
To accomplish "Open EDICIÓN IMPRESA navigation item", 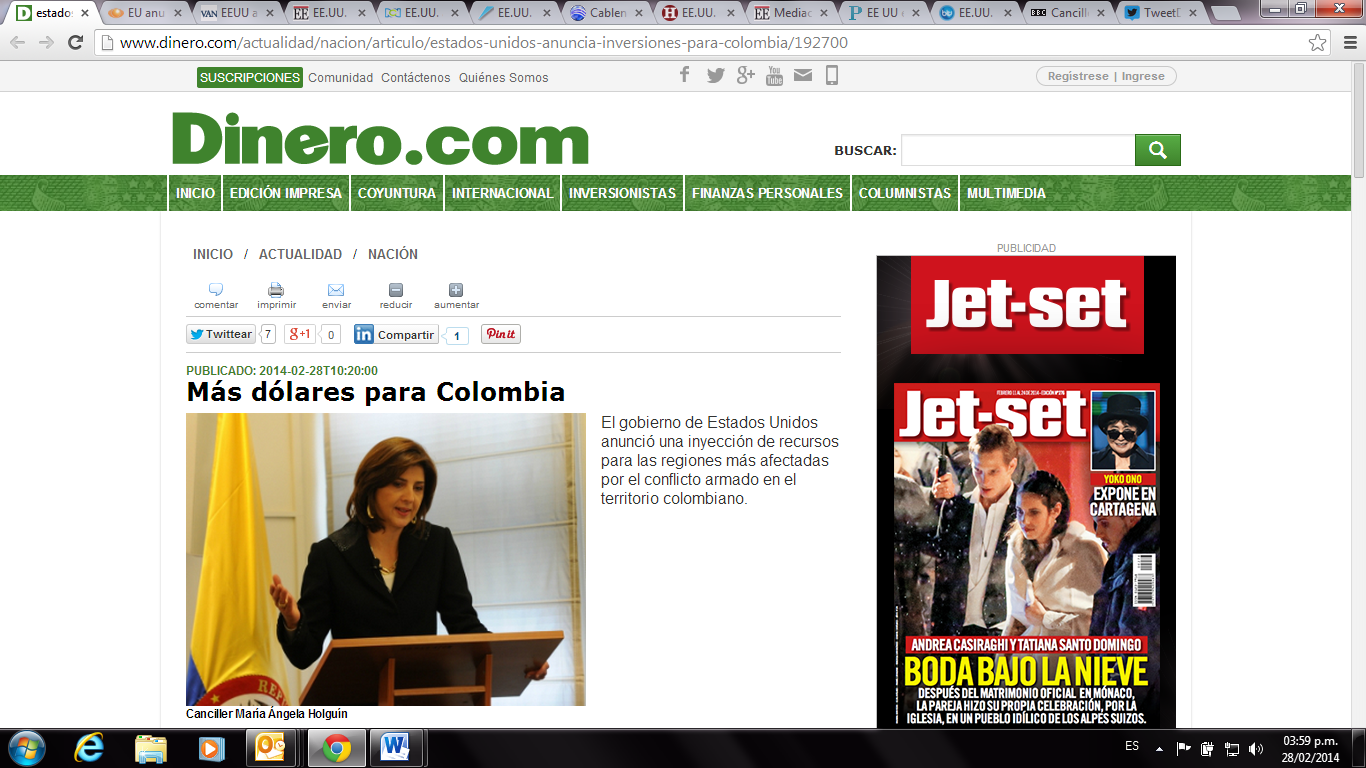I will click(286, 193).
